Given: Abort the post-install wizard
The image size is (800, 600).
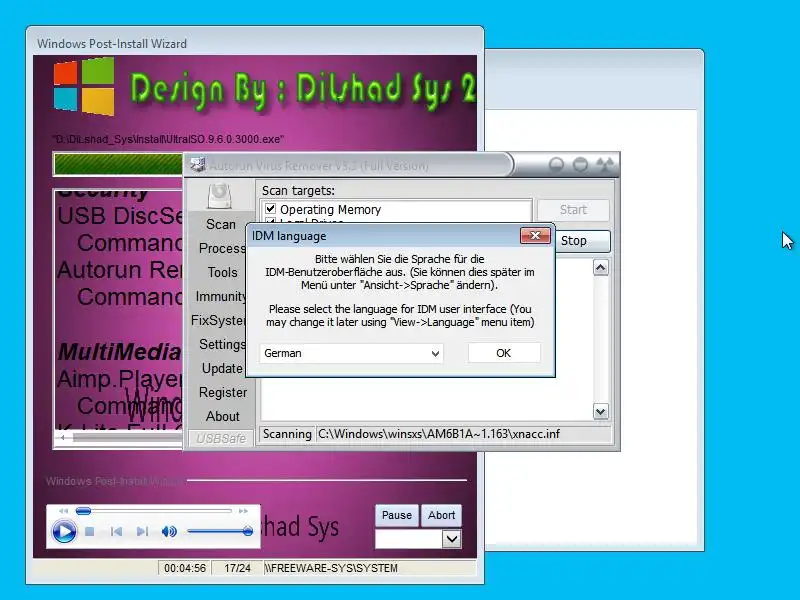Looking at the screenshot, I should [441, 515].
